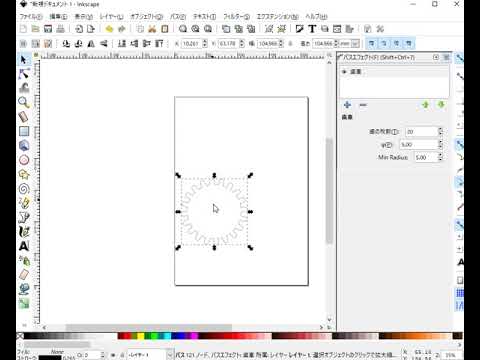
Task: Select the Node edit tool
Action: click(x=23, y=74)
